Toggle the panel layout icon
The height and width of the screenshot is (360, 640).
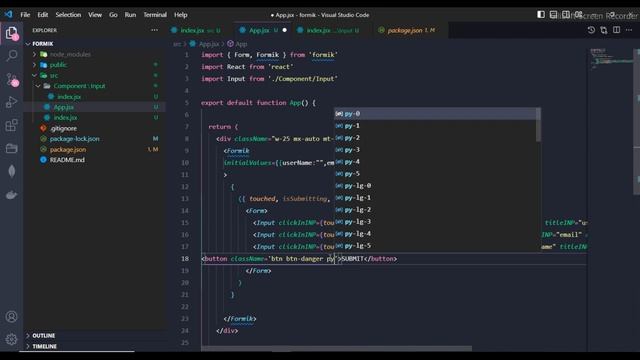553,15
